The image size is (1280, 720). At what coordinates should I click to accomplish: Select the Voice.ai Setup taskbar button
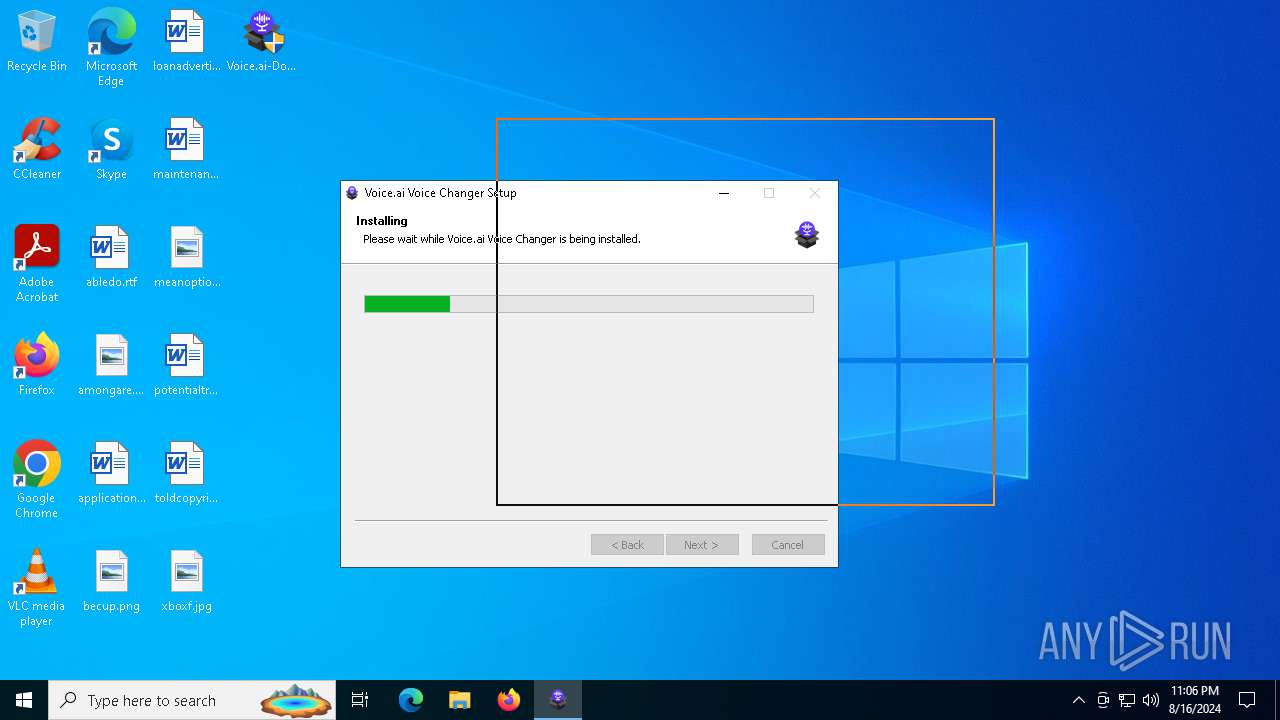(558, 700)
